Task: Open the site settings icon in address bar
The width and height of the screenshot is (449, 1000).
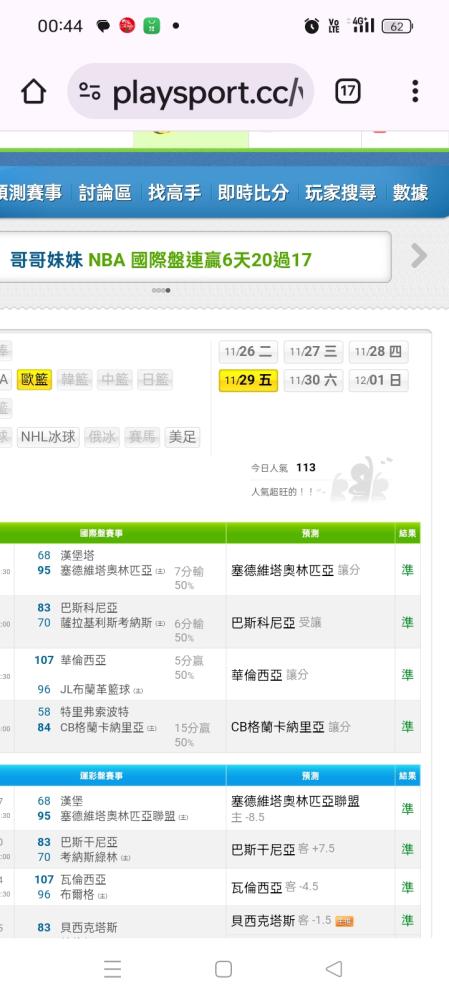Action: coord(90,92)
